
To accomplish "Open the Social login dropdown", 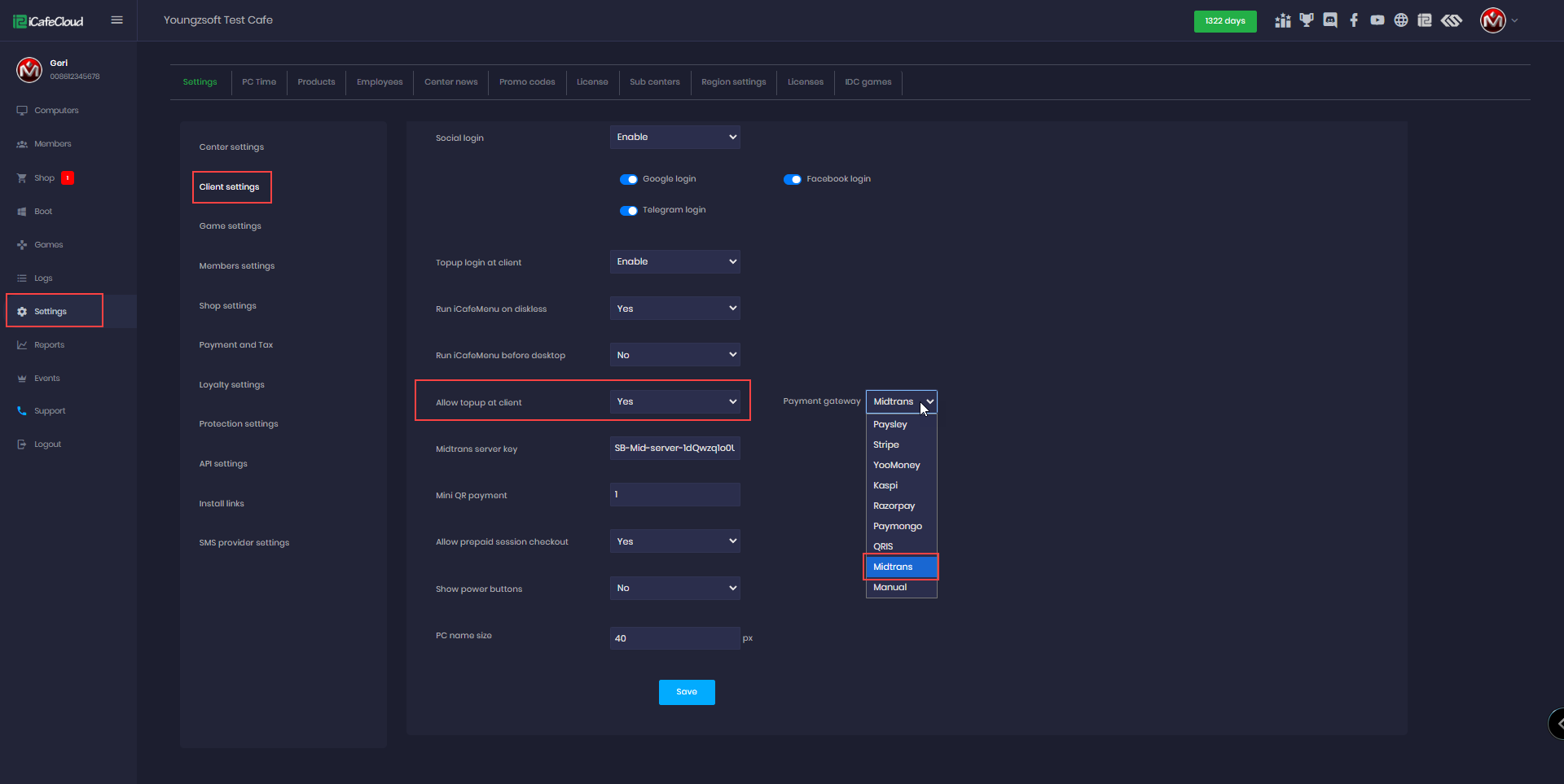I will coord(674,138).
